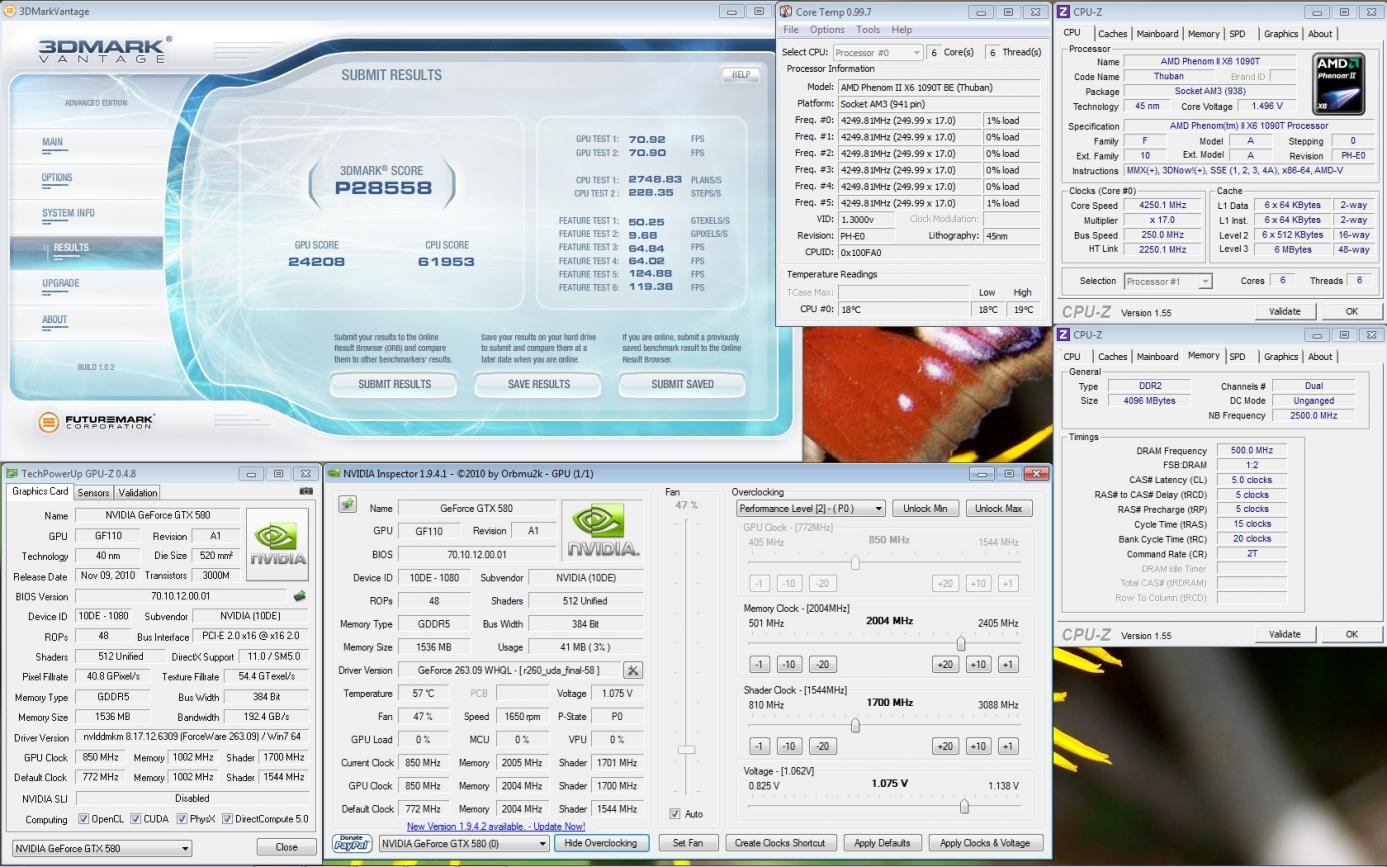Image resolution: width=1387 pixels, height=867 pixels.
Task: Click the GPU-Z title bar icon
Action: click(x=12, y=473)
